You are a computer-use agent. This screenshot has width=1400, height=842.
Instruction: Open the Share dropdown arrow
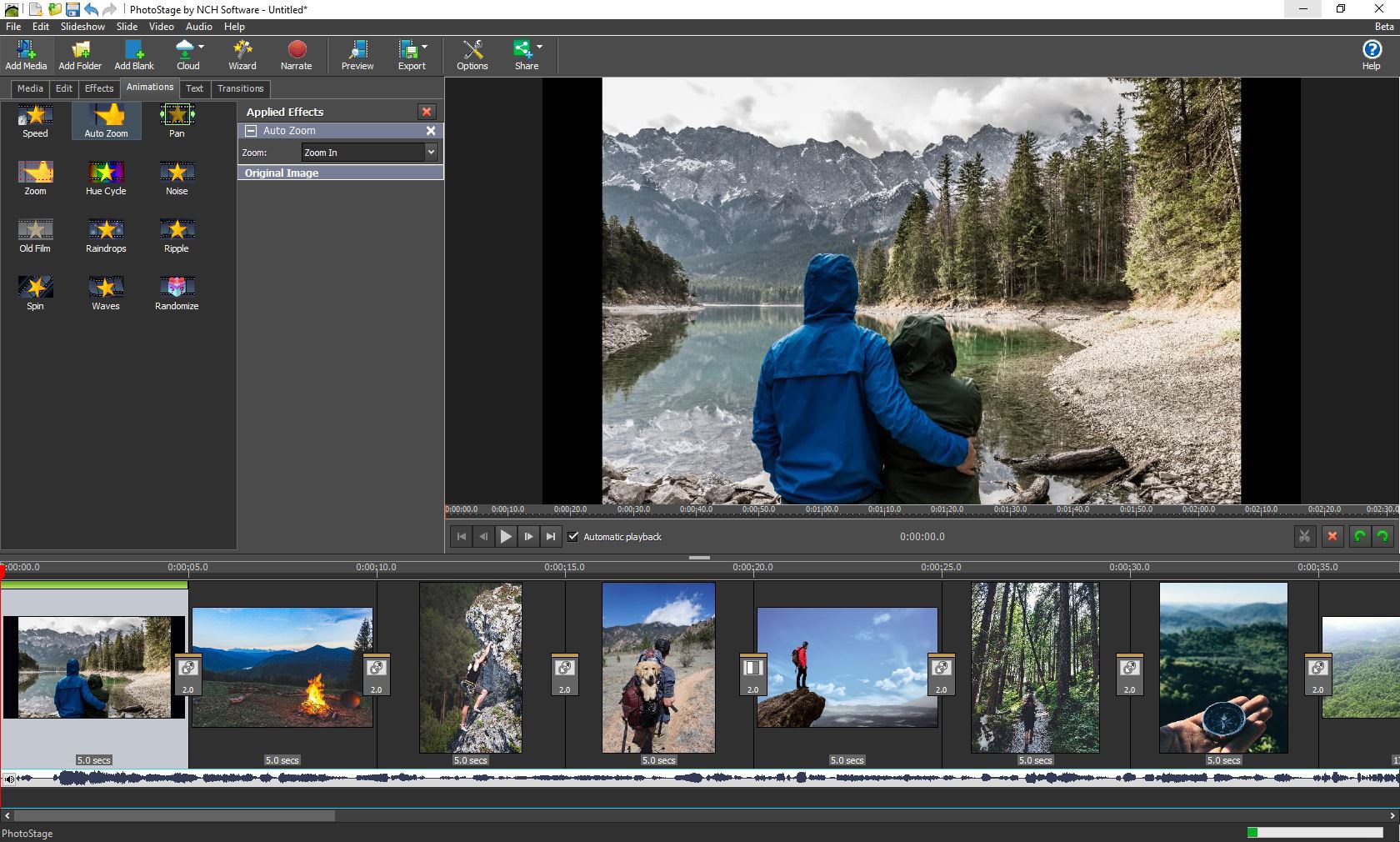tap(540, 47)
